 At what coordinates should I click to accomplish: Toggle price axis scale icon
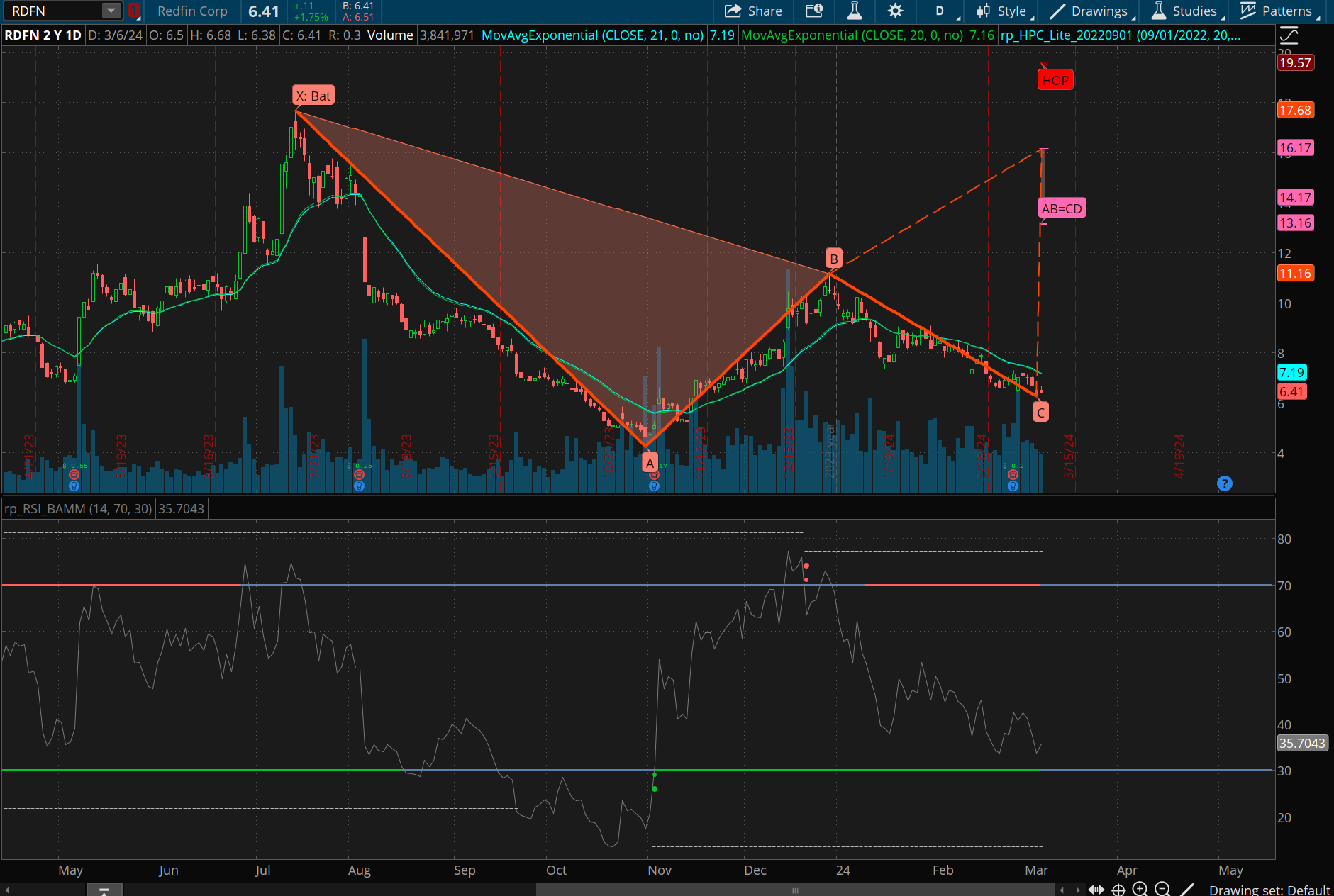click(1289, 35)
